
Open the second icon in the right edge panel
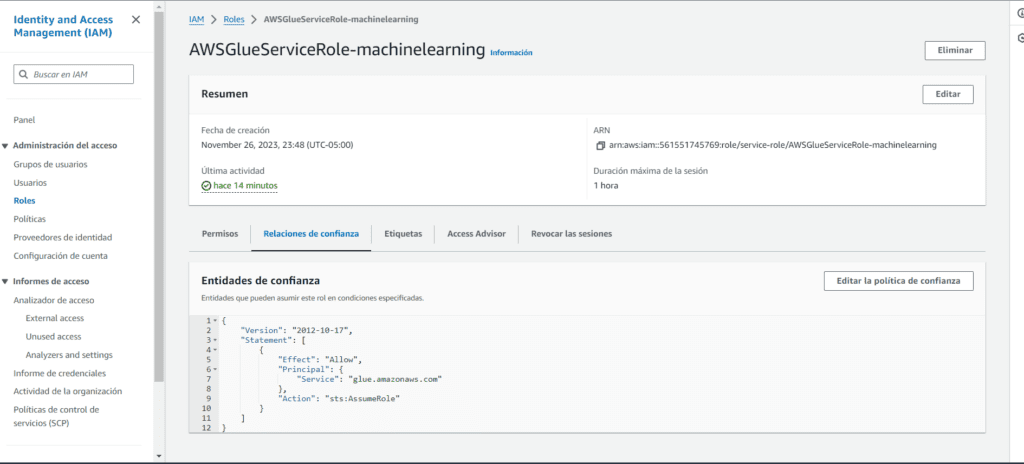click(1019, 37)
